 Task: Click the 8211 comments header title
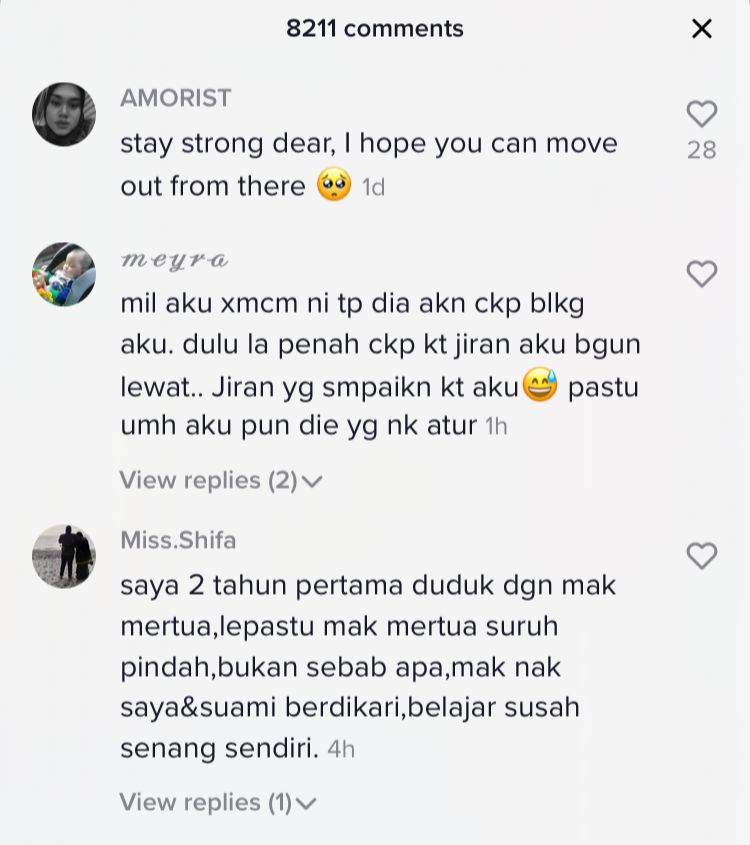375,29
